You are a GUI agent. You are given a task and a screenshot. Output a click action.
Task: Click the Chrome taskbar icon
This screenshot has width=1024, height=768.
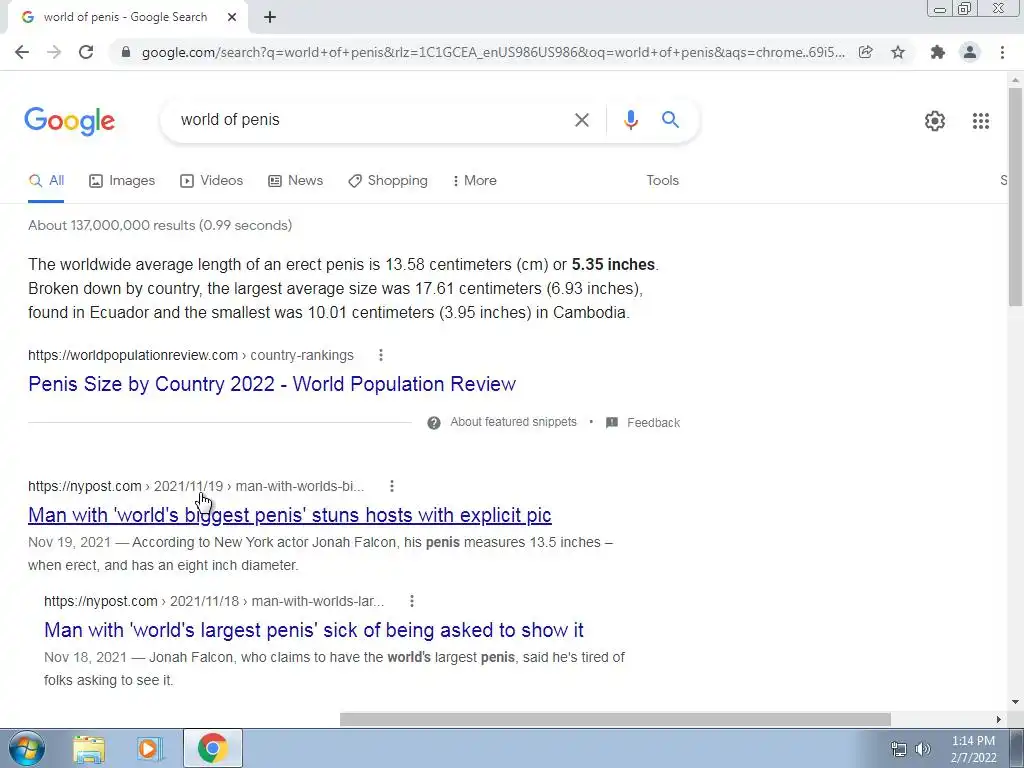click(x=212, y=748)
